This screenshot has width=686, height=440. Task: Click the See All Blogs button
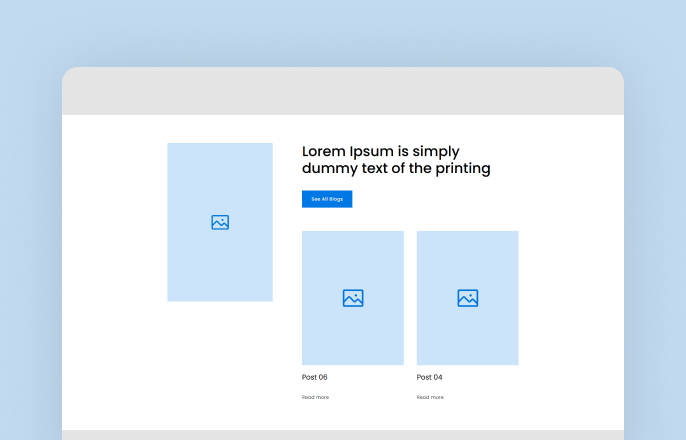[x=327, y=199]
